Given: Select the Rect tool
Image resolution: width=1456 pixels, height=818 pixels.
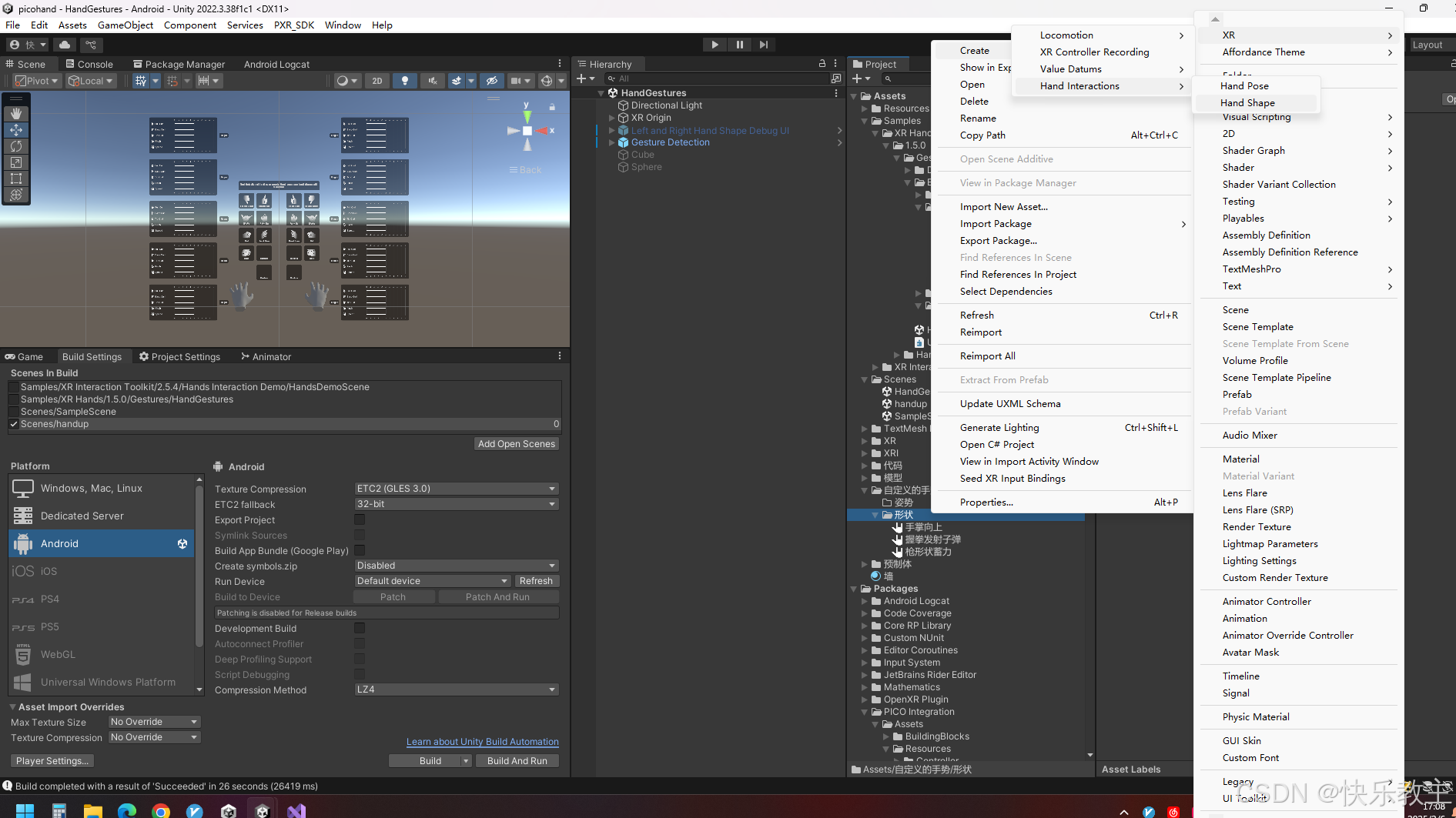Looking at the screenshot, I should (x=16, y=179).
